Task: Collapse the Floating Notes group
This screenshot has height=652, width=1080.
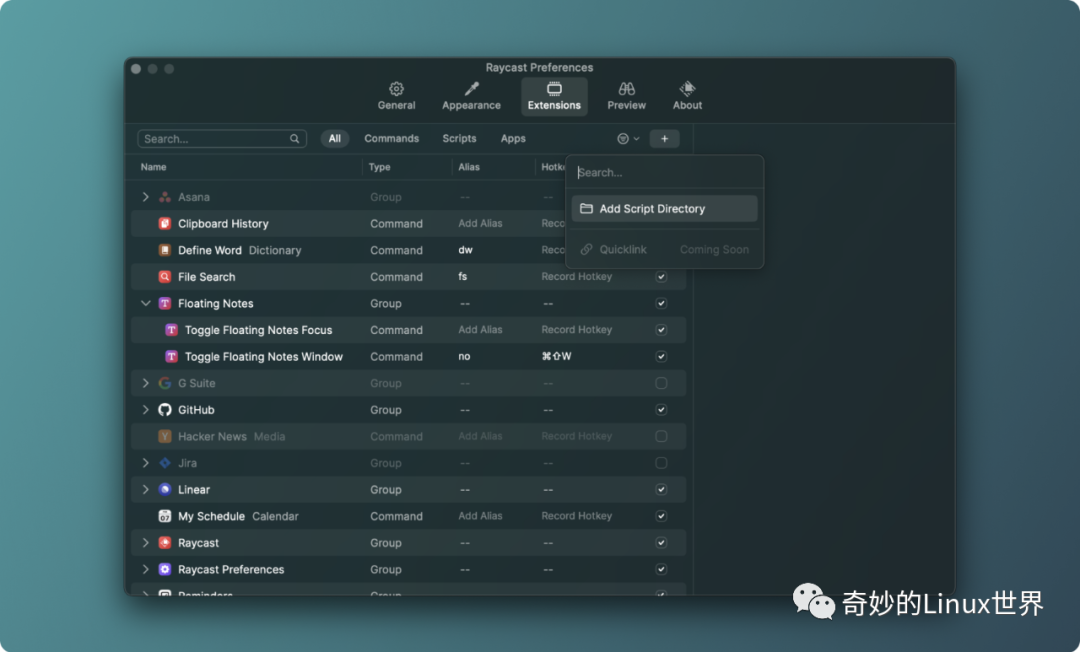Action: point(145,303)
